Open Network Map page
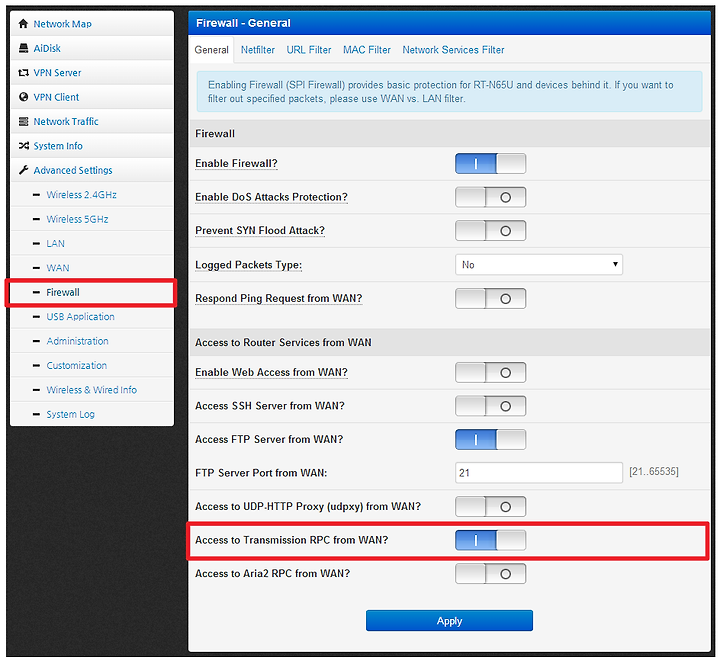720x664 pixels. point(62,24)
